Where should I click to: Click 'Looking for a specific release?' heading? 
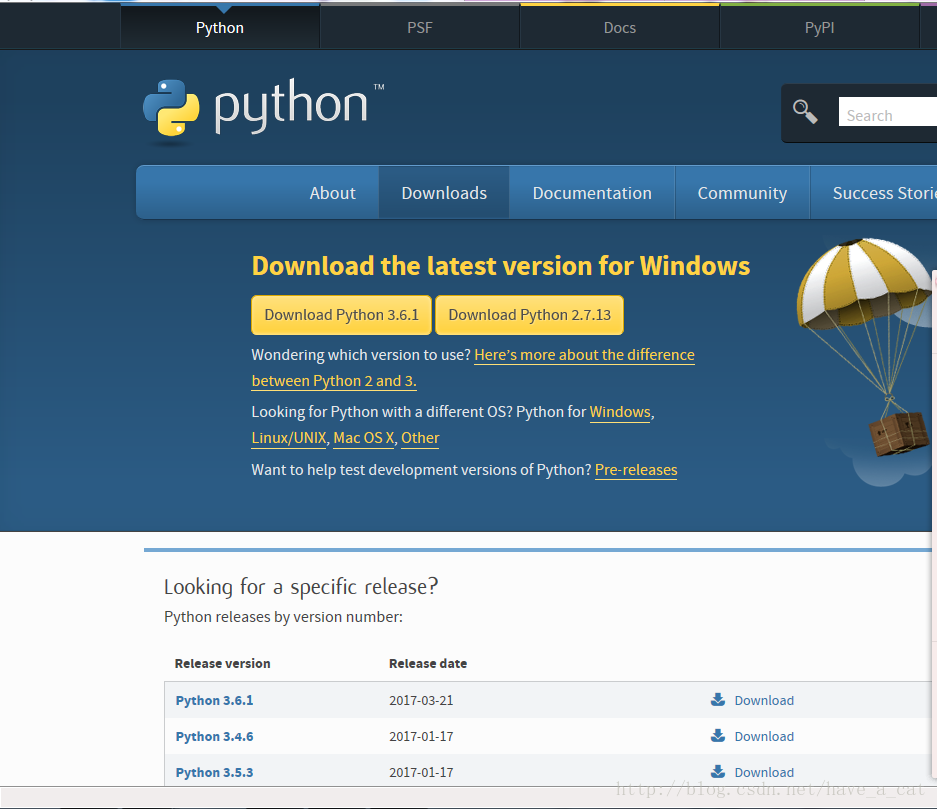point(301,587)
